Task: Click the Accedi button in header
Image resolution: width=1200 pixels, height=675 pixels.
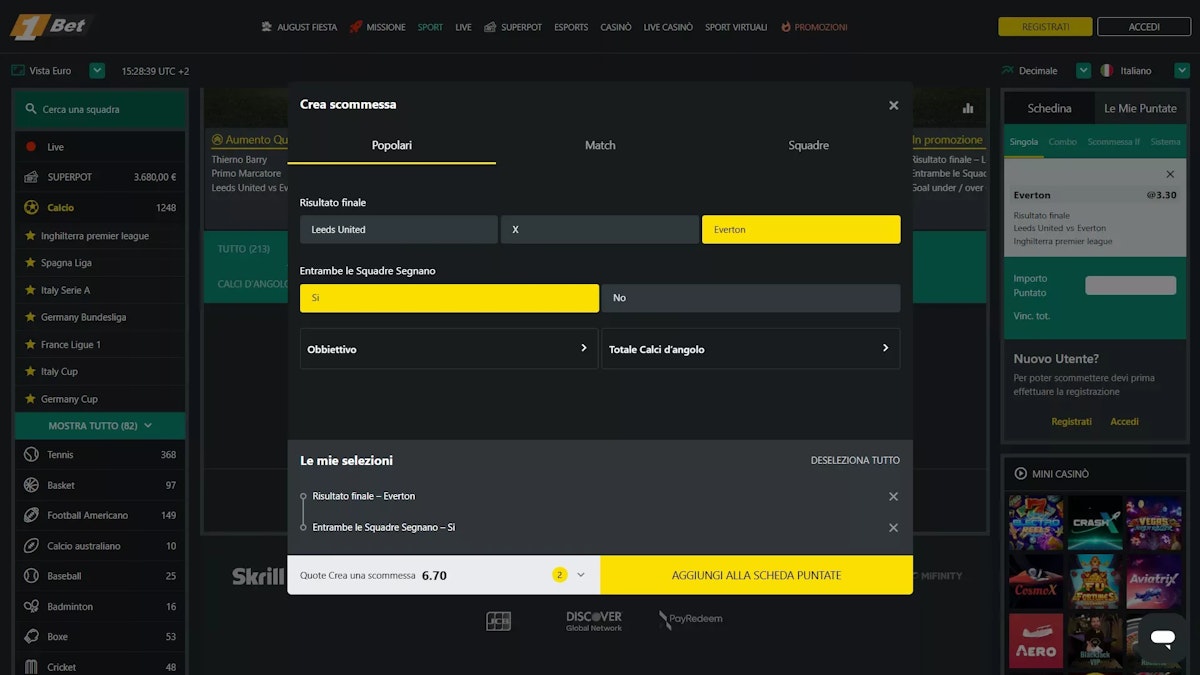Action: tap(1144, 27)
